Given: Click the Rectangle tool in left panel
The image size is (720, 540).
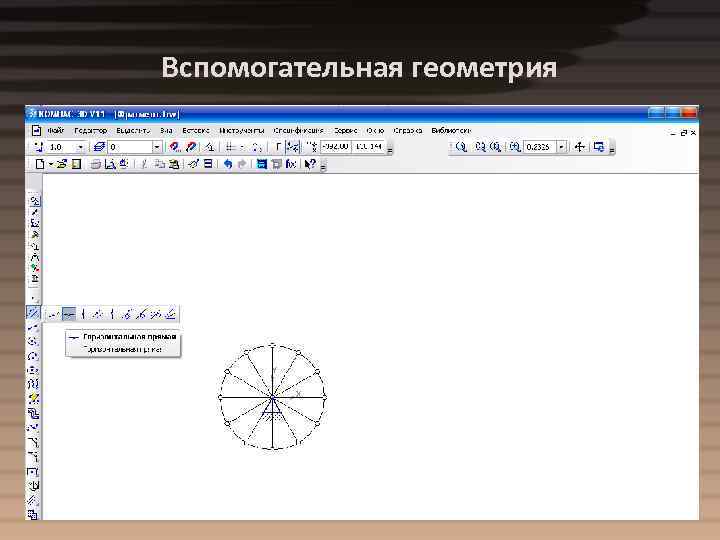Looking at the screenshot, I should click(x=33, y=472).
